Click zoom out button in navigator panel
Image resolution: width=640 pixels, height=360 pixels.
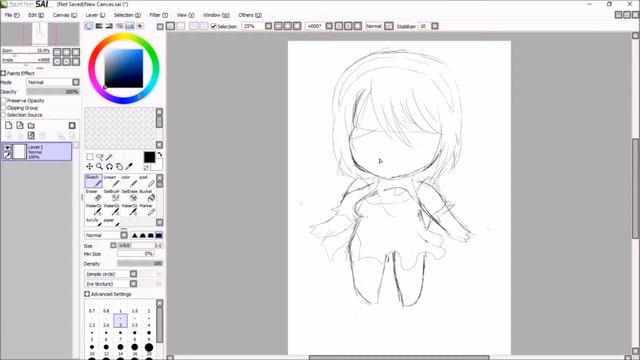(x=57, y=52)
